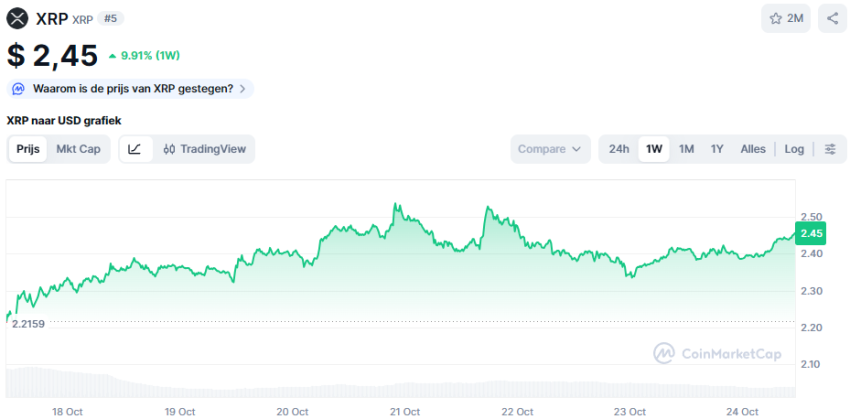Screen dimensions: 850x419
Task: Show the Alles time range
Action: pos(753,149)
